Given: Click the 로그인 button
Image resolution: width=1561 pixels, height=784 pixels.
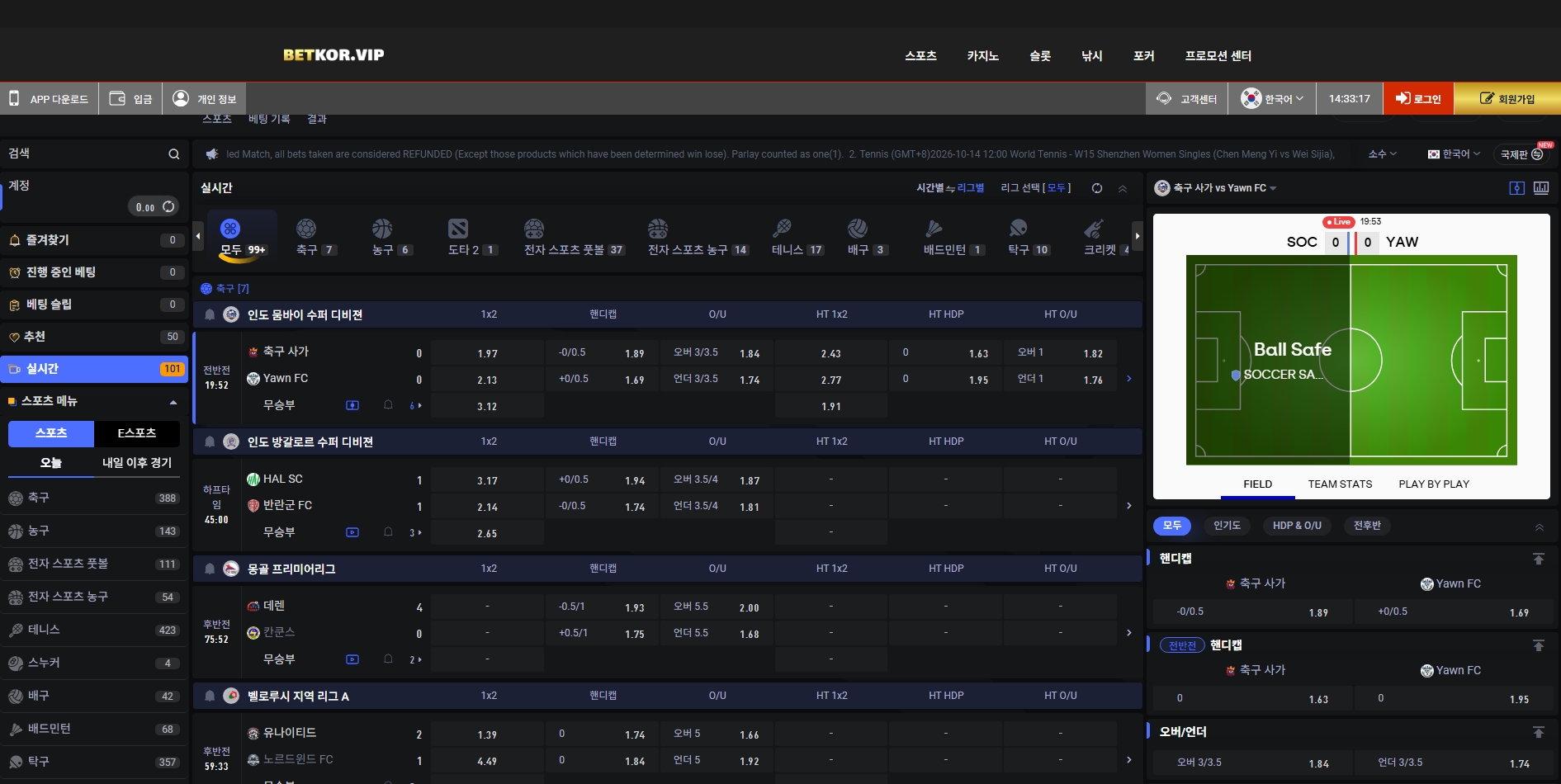Looking at the screenshot, I should (1418, 98).
